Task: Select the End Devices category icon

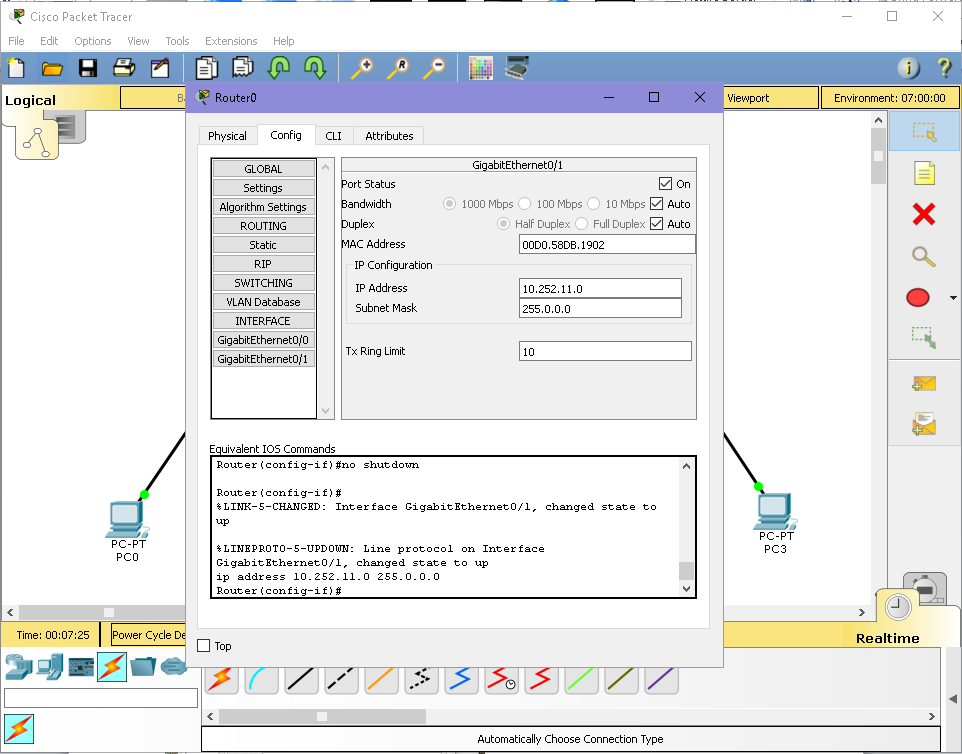Action: coord(50,667)
